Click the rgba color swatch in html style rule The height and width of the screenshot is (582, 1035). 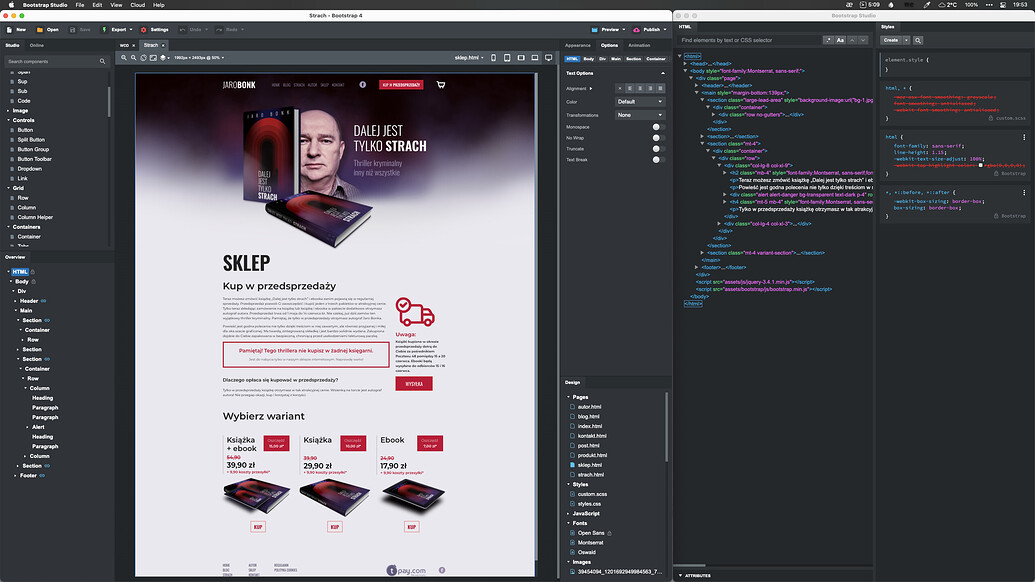click(980, 166)
